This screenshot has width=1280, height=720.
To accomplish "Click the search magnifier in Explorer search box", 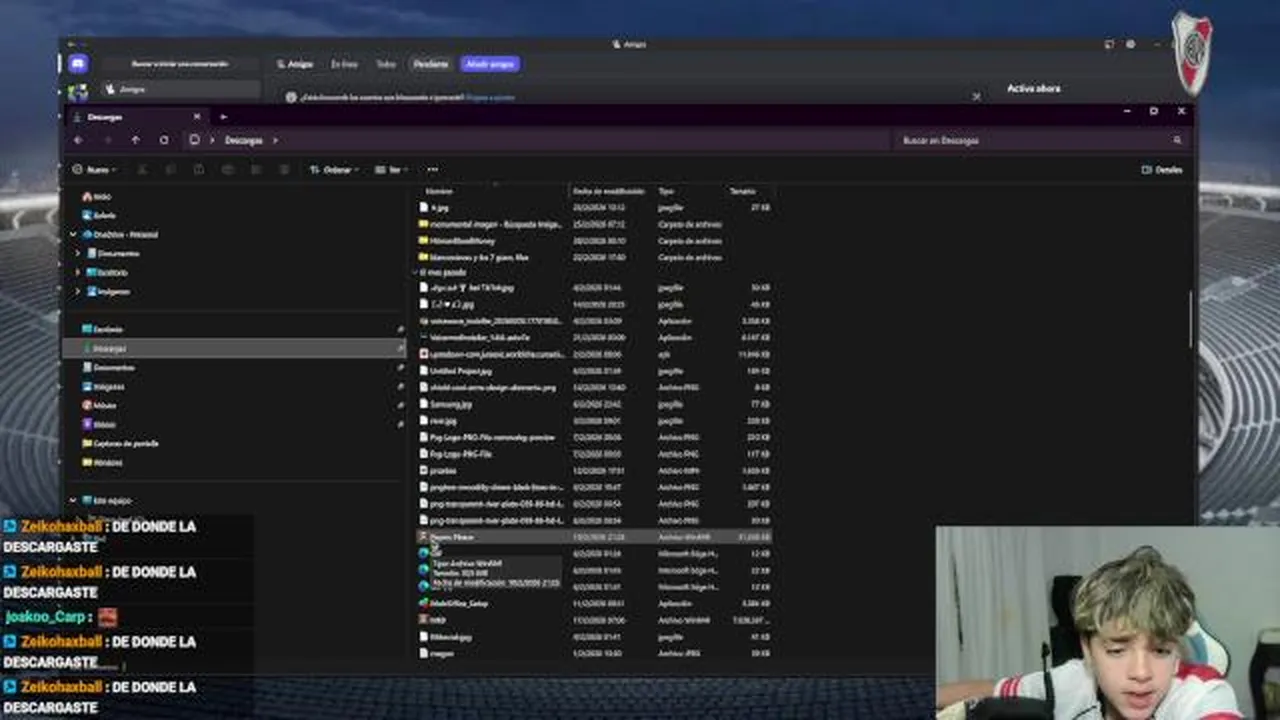I will pyautogui.click(x=1177, y=140).
